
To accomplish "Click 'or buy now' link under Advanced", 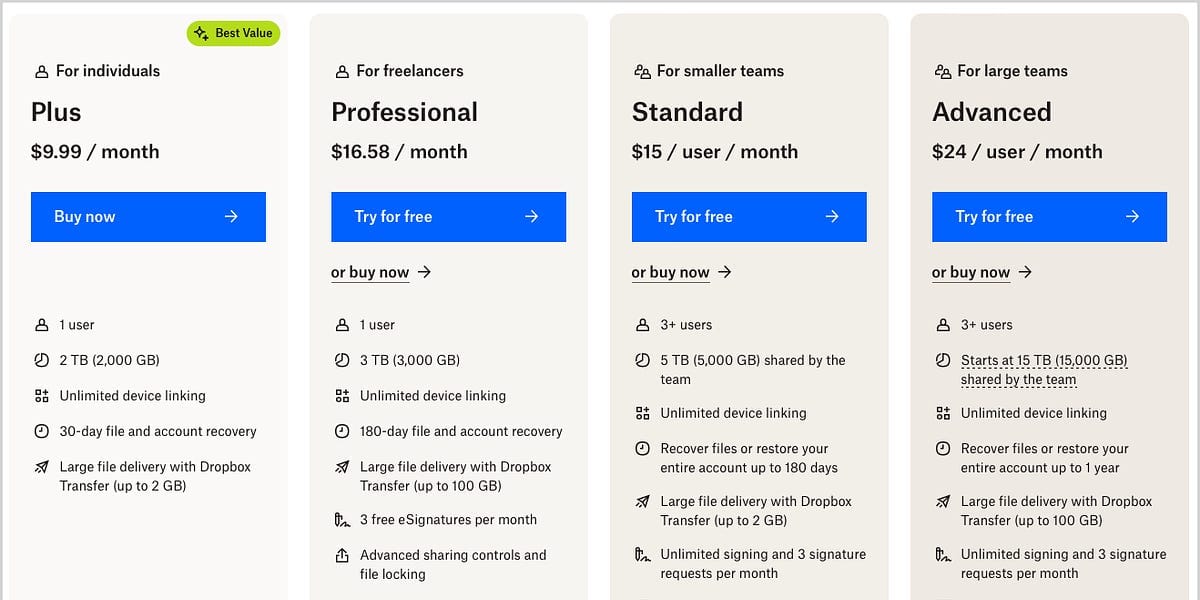I will tap(970, 272).
